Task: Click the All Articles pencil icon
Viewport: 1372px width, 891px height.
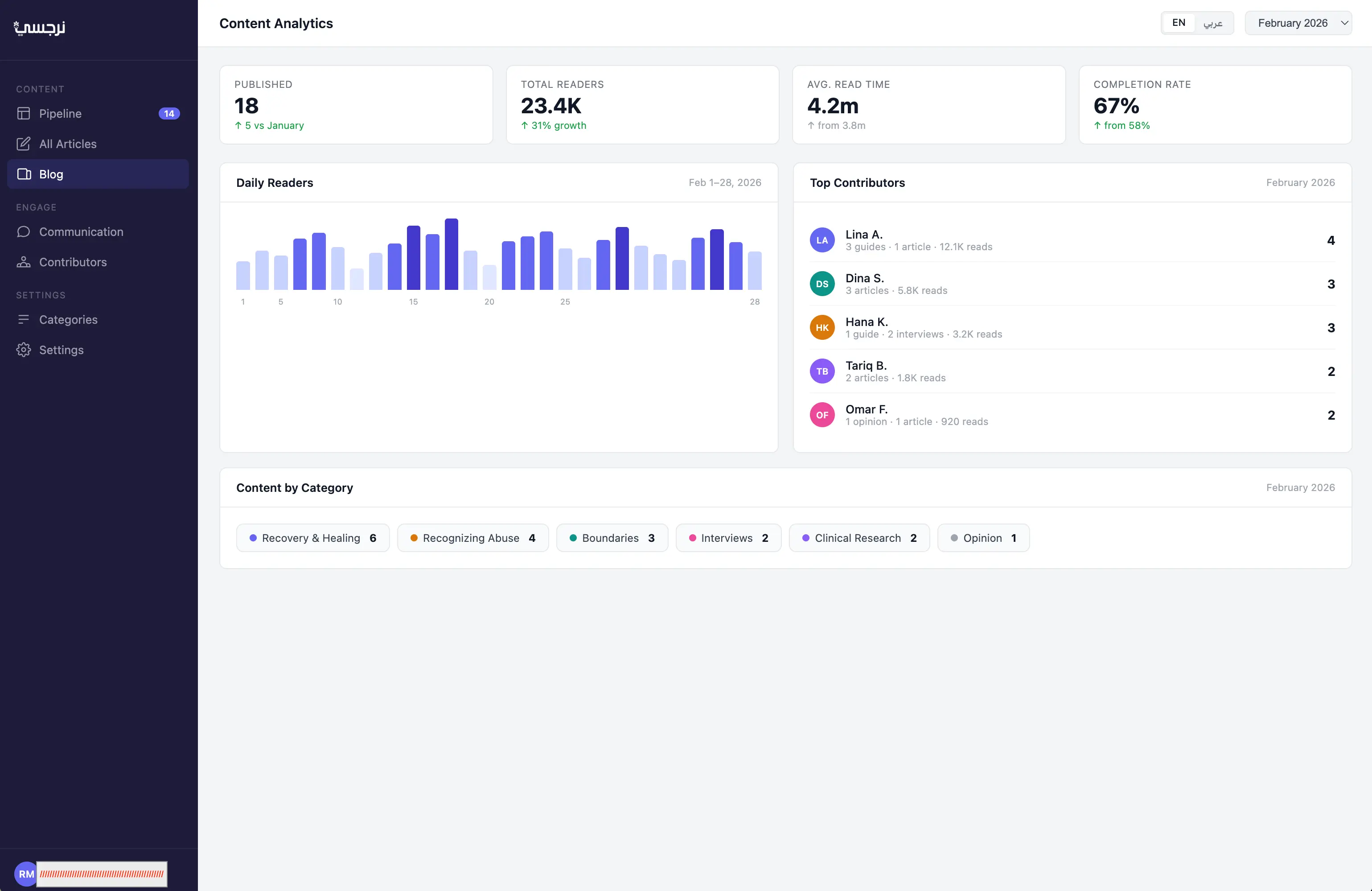Action: click(x=24, y=144)
